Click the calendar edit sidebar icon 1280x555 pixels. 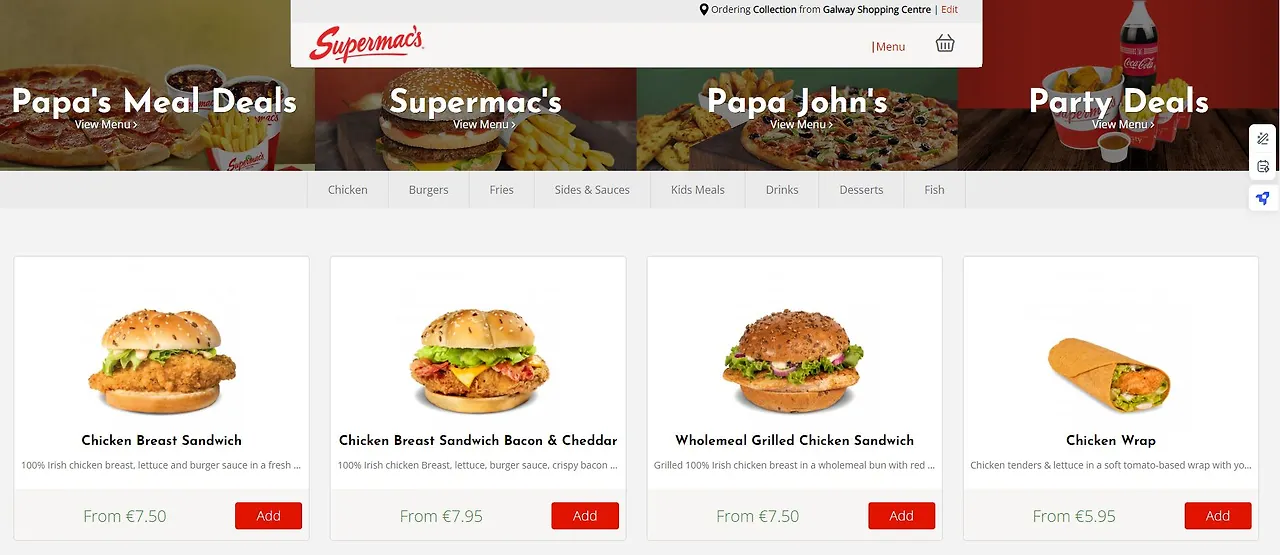point(1263,167)
